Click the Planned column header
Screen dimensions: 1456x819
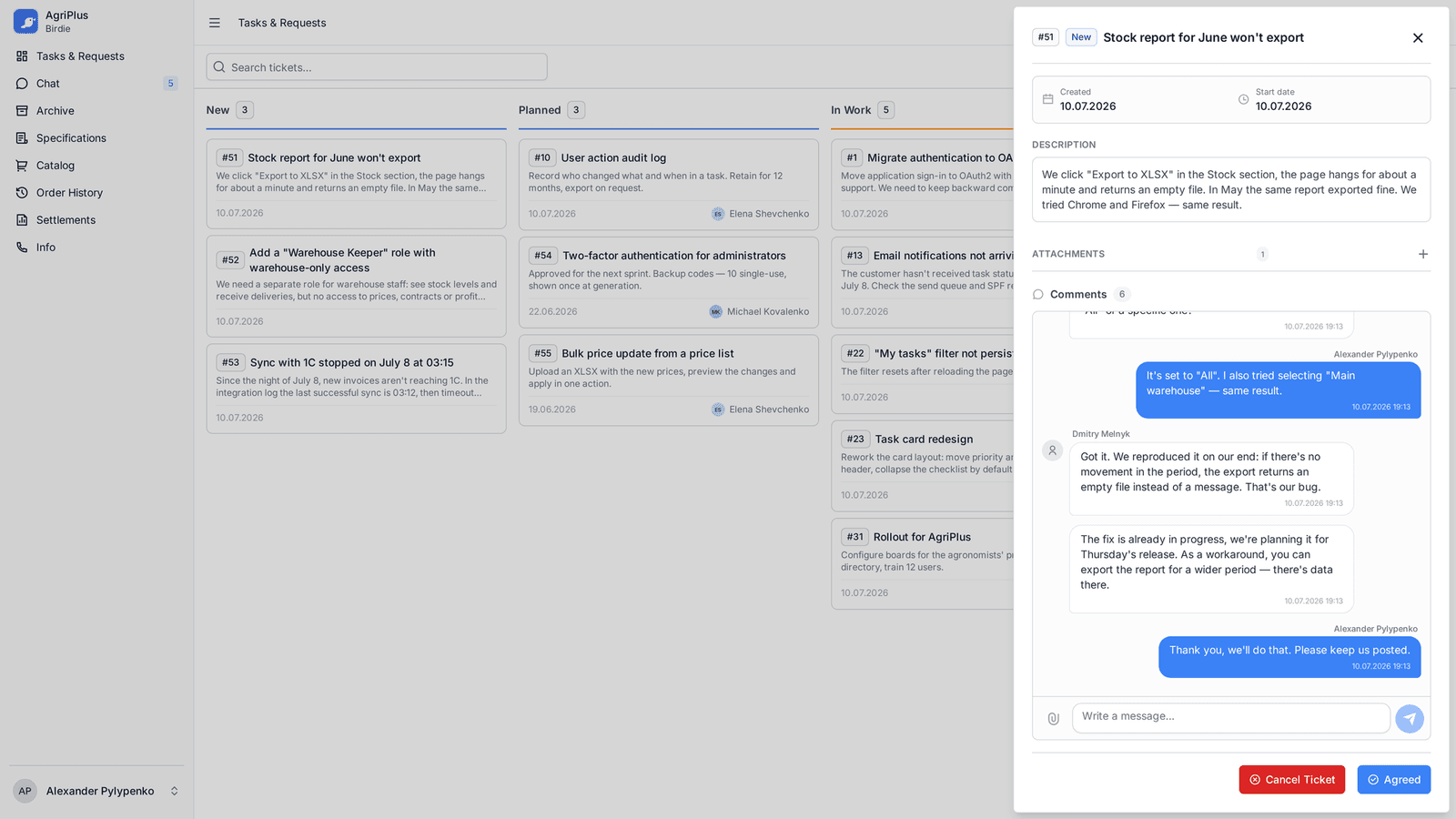coord(540,110)
